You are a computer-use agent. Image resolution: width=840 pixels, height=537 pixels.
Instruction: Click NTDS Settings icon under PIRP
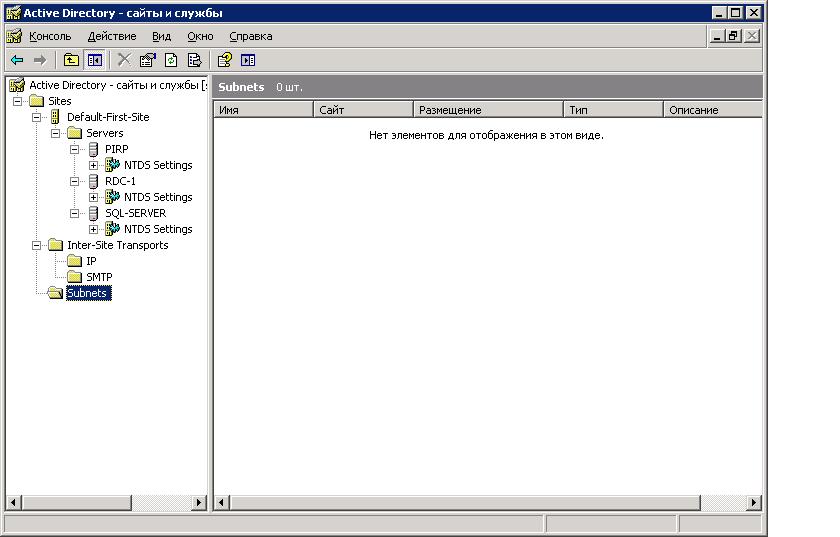click(112, 165)
